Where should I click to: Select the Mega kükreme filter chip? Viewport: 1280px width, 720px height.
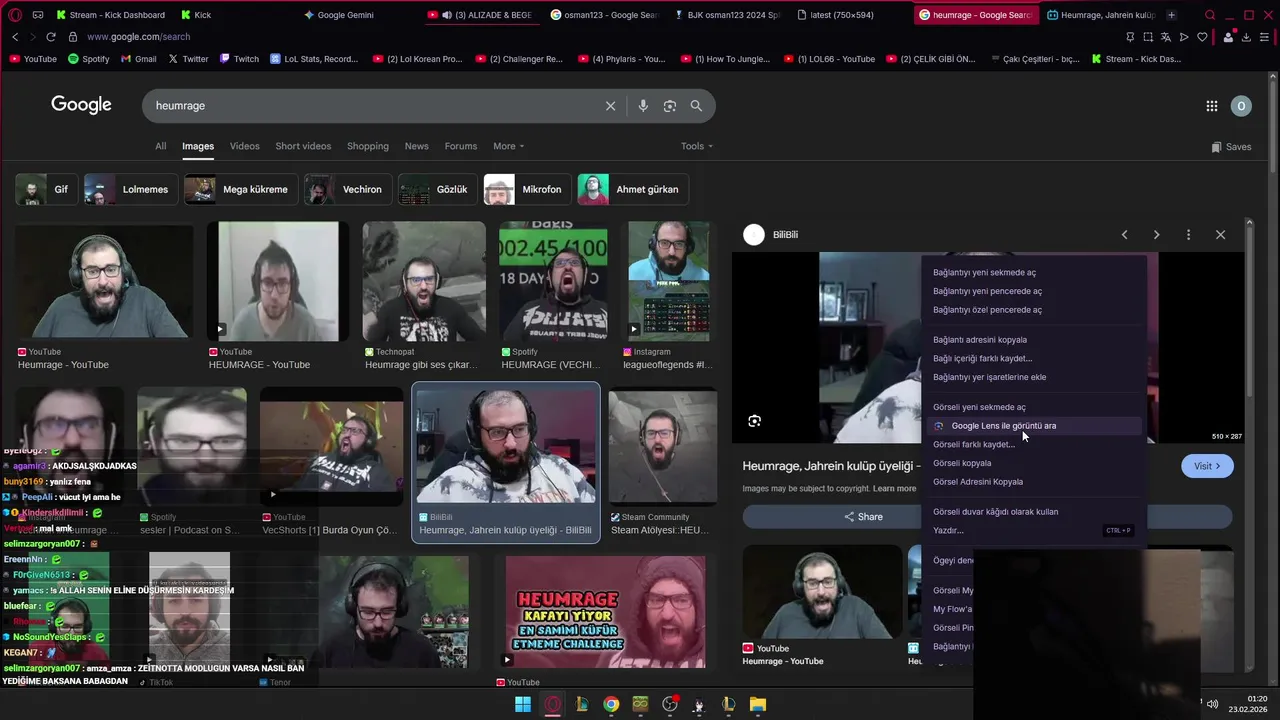coord(241,189)
